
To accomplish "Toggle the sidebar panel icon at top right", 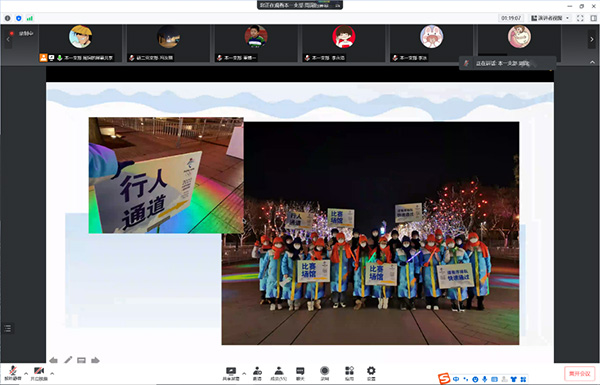I will pos(593,18).
